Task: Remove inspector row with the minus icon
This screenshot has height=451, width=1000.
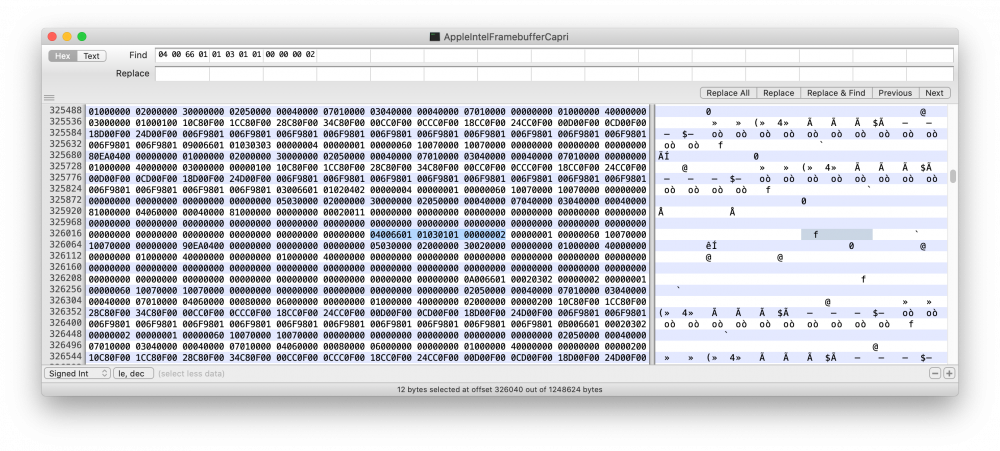Action: coord(935,374)
